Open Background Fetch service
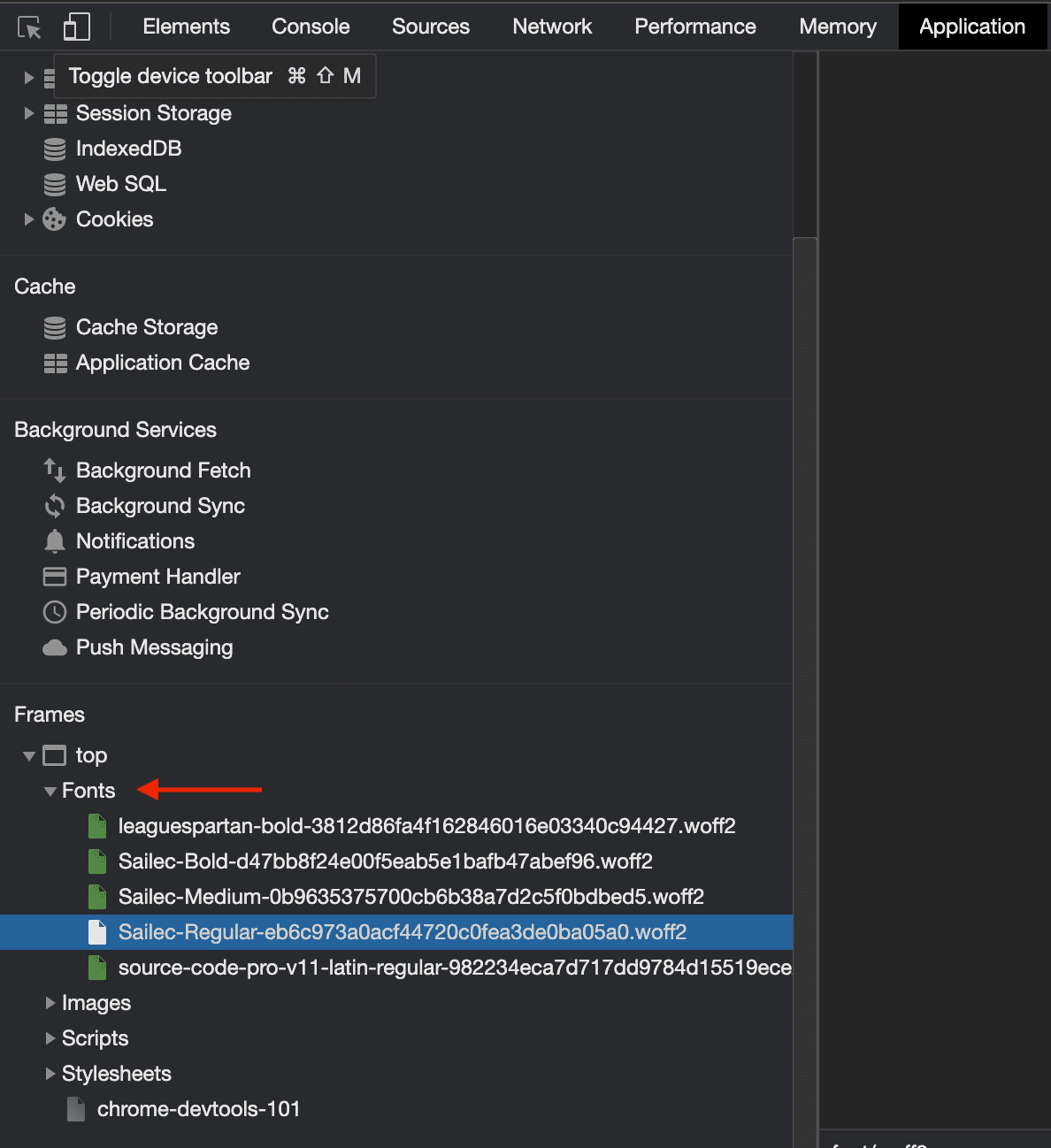Screen dimensions: 1051x1148 pyautogui.click(x=164, y=471)
